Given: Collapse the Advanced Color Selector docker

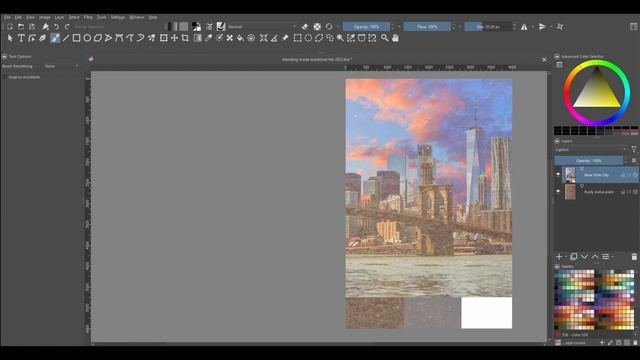Looking at the screenshot, I should 557,56.
